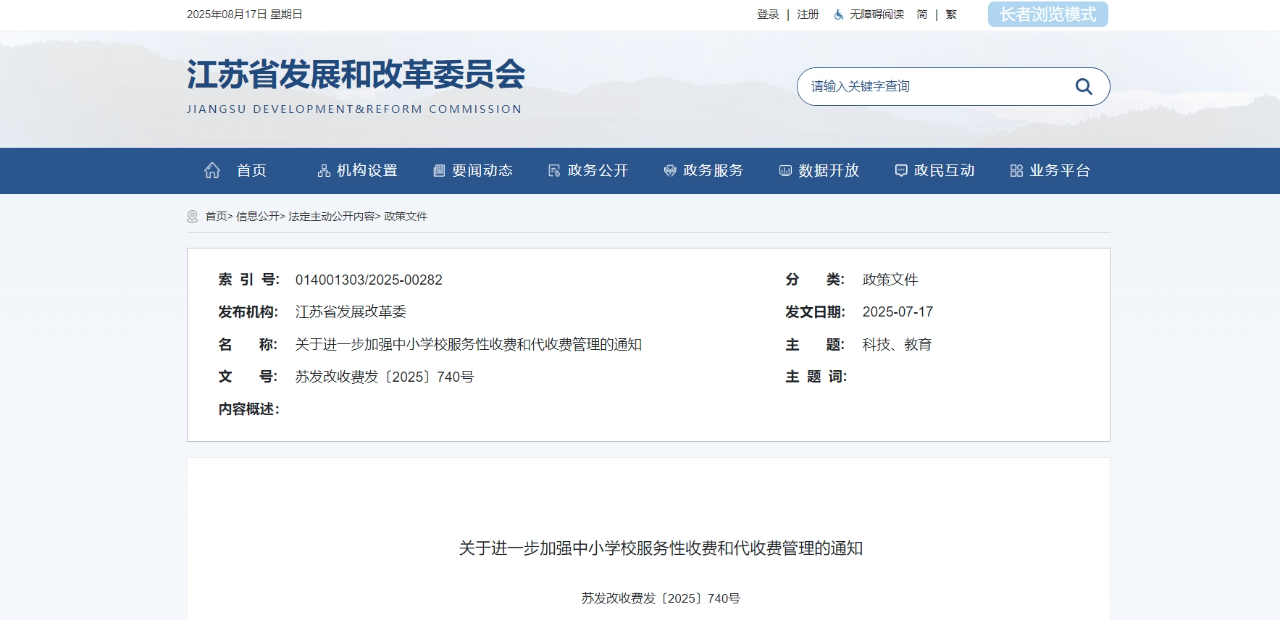Image resolution: width=1280 pixels, height=620 pixels.
Task: Click the 政务公开 document icon
Action: tap(554, 171)
